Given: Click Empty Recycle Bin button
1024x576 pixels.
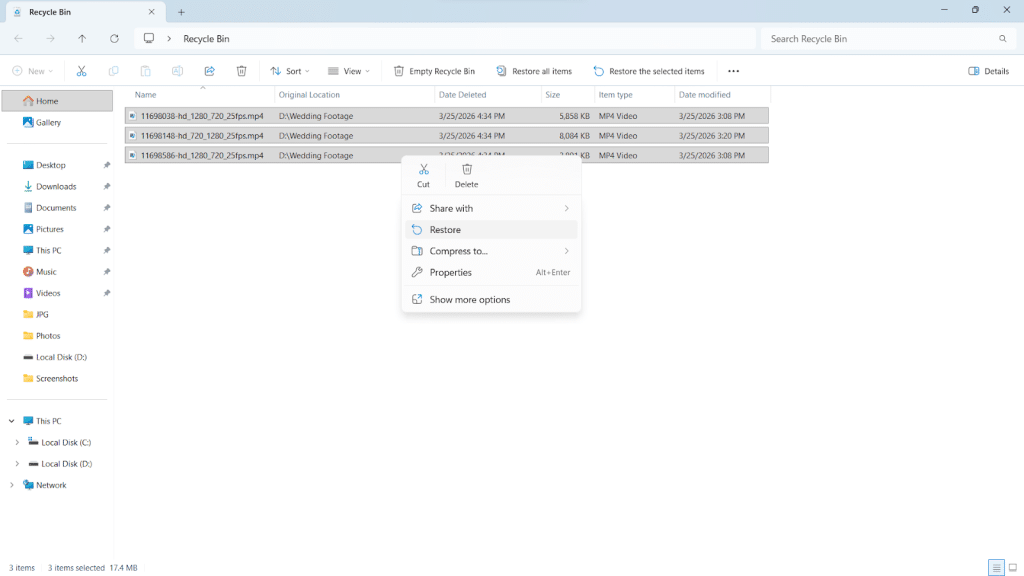Looking at the screenshot, I should 434,71.
